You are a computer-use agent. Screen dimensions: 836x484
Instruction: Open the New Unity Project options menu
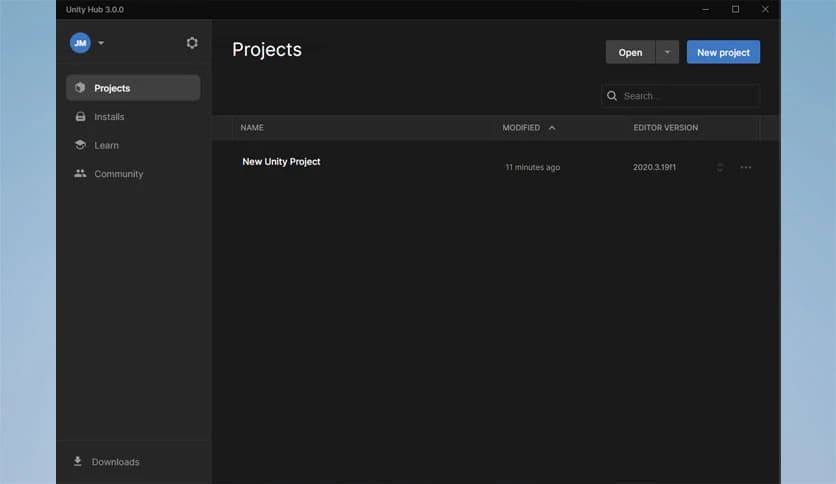point(745,167)
